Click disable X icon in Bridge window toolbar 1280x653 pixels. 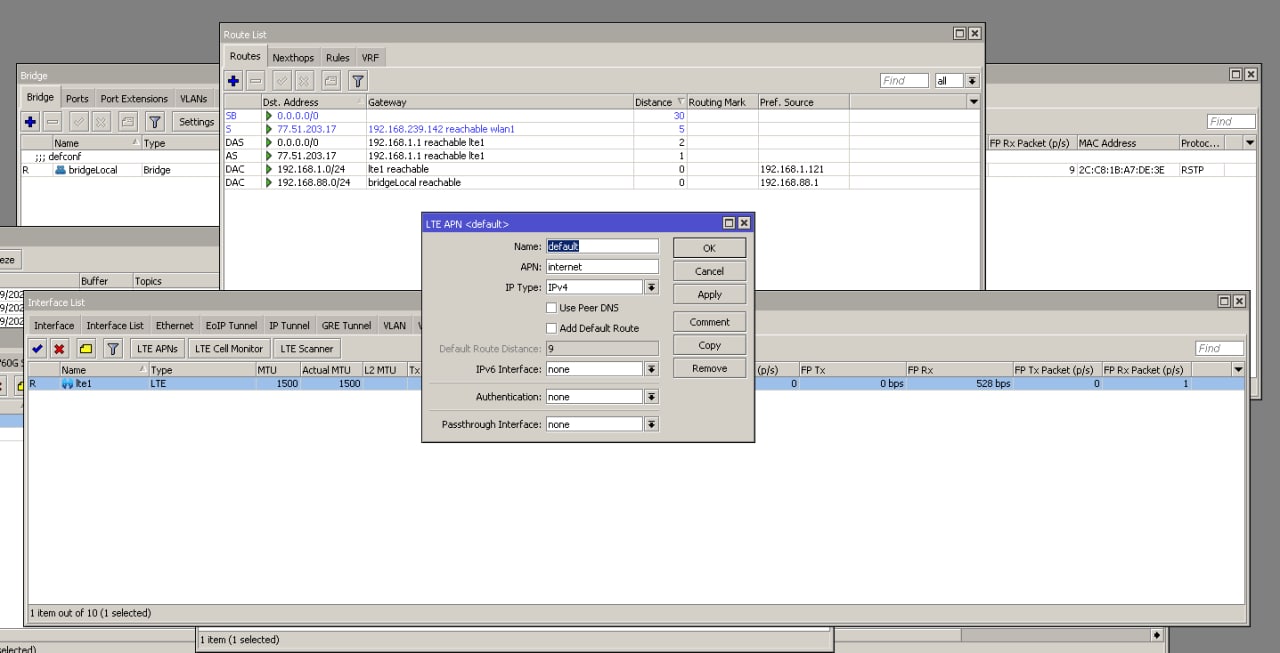click(x=100, y=122)
